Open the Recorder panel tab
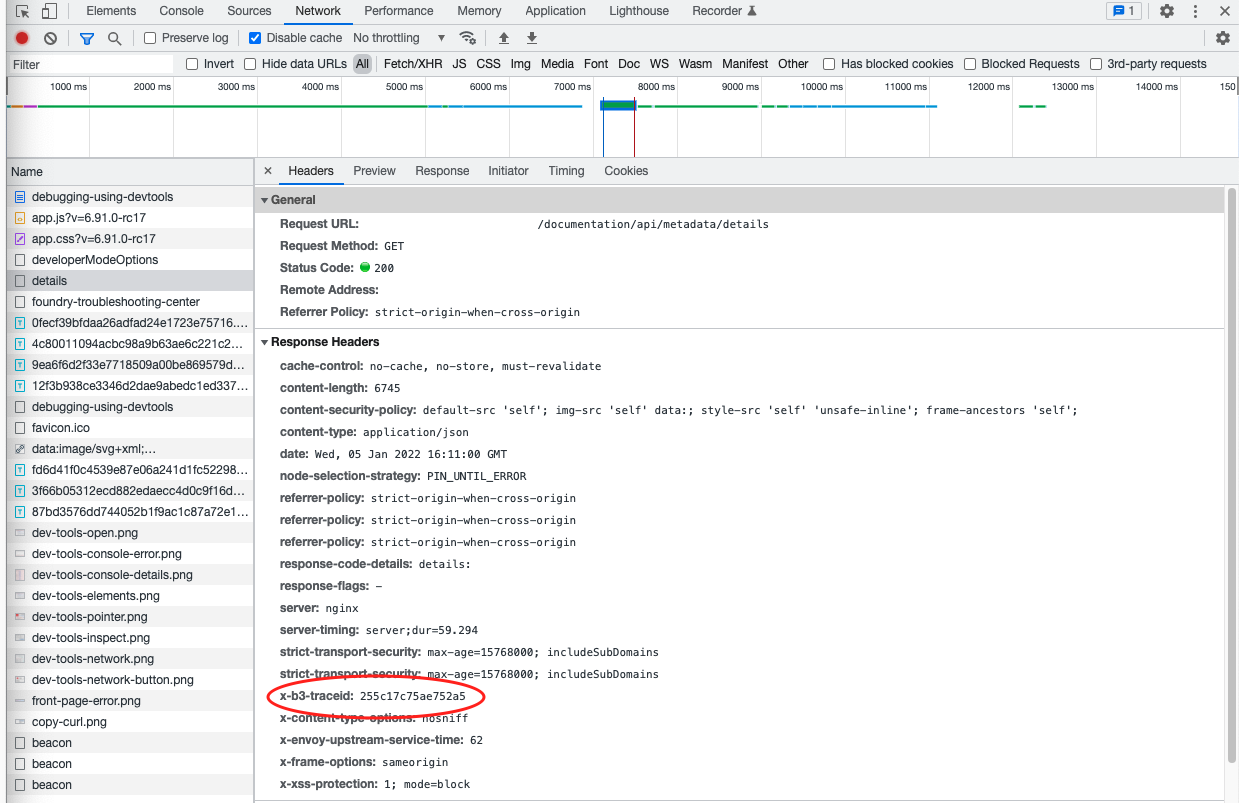 click(x=724, y=11)
